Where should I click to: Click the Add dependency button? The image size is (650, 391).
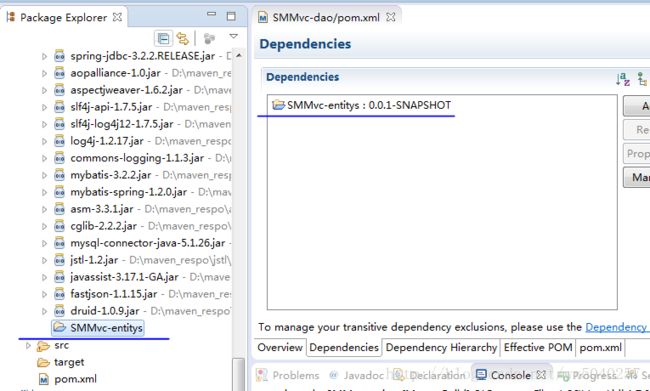(637, 106)
